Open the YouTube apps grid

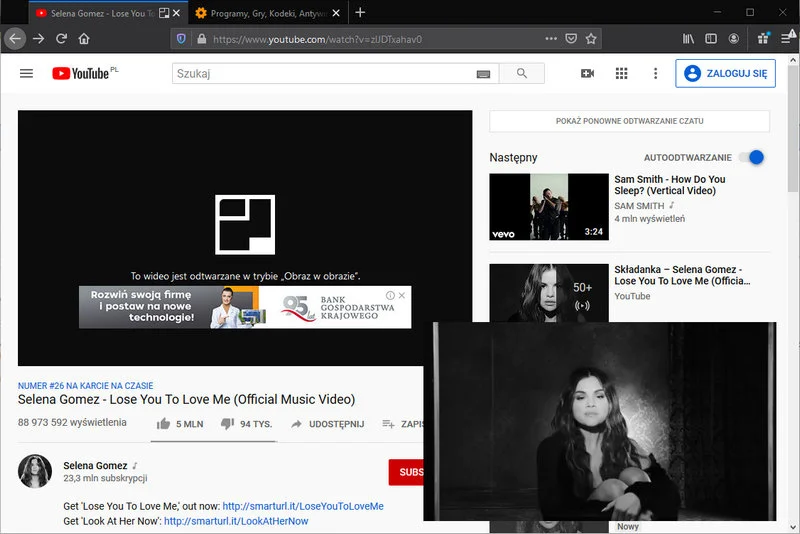click(621, 74)
